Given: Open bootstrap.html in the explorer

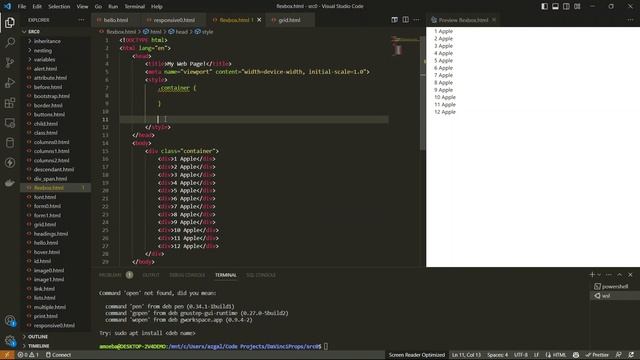Looking at the screenshot, I should [x=52, y=96].
